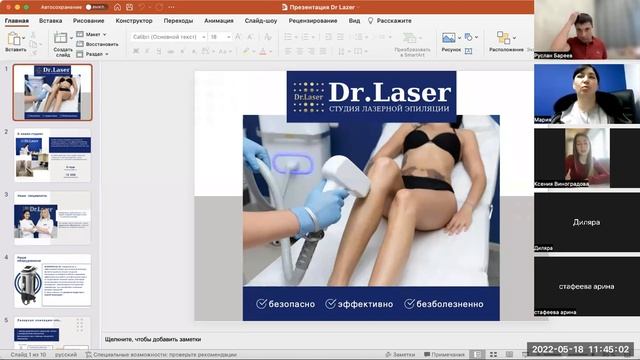The height and width of the screenshot is (360, 640).
Task: Select justify text alignment
Action: [x=323, y=51]
